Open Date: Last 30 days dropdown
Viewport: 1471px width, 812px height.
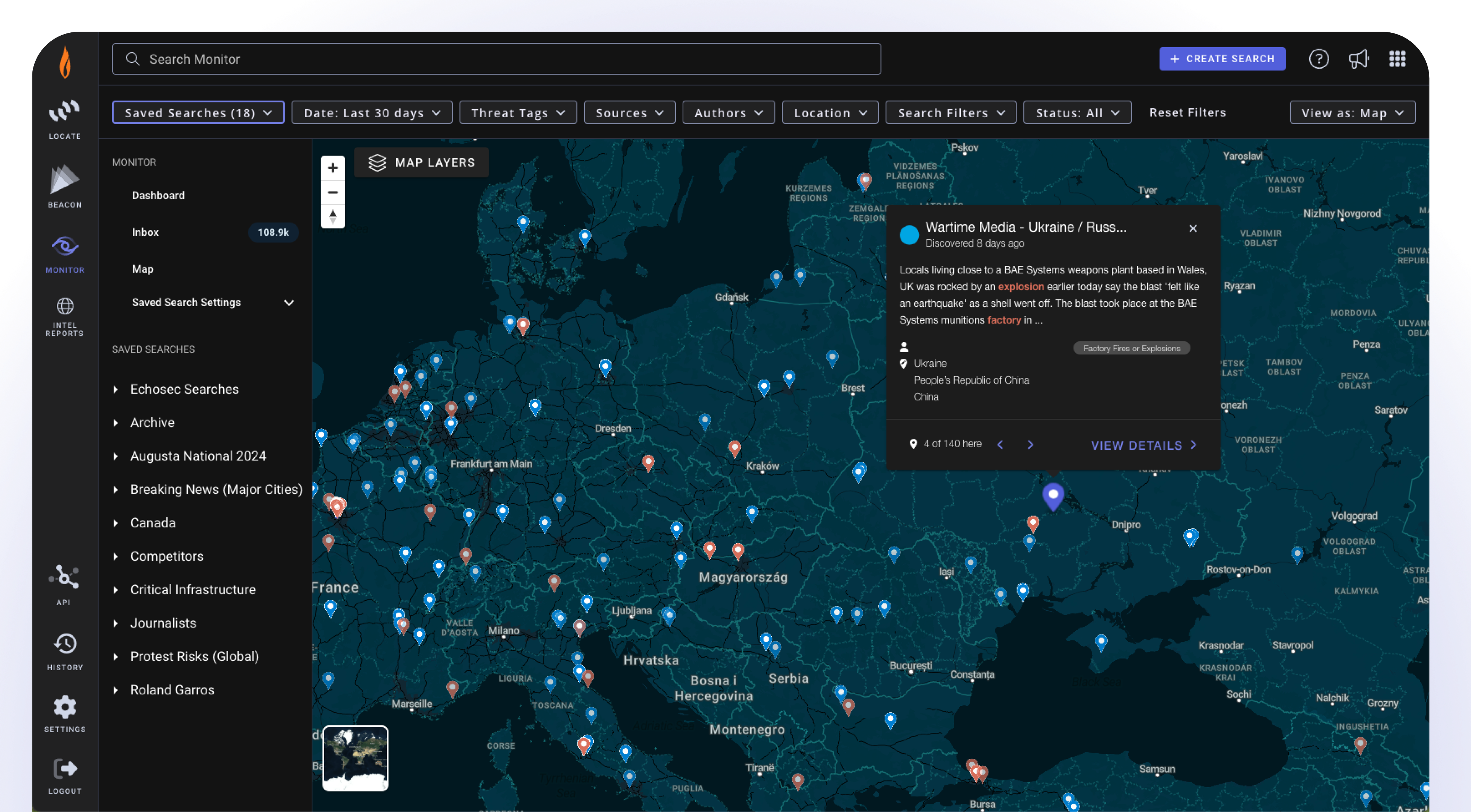(372, 113)
